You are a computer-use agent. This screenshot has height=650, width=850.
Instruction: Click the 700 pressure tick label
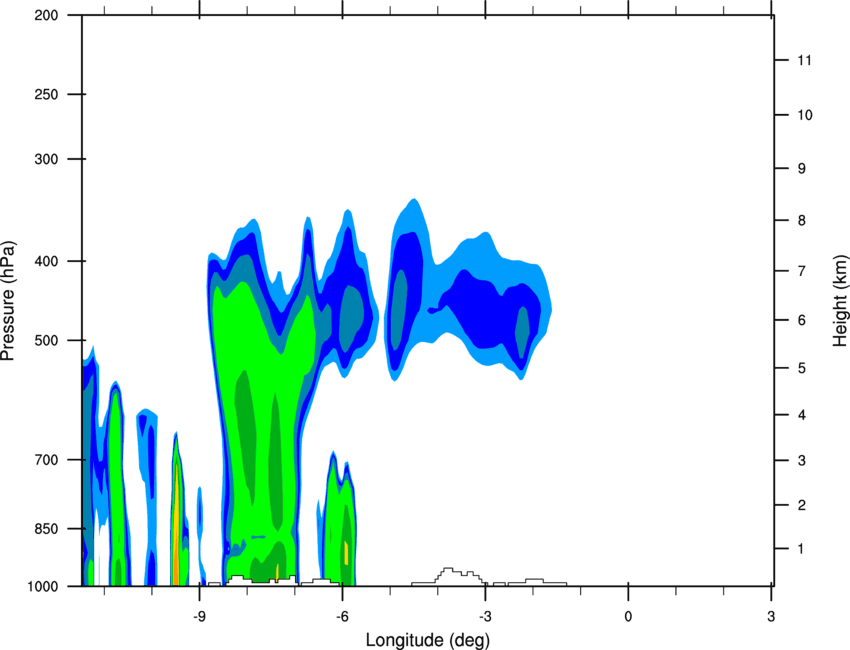point(46,460)
